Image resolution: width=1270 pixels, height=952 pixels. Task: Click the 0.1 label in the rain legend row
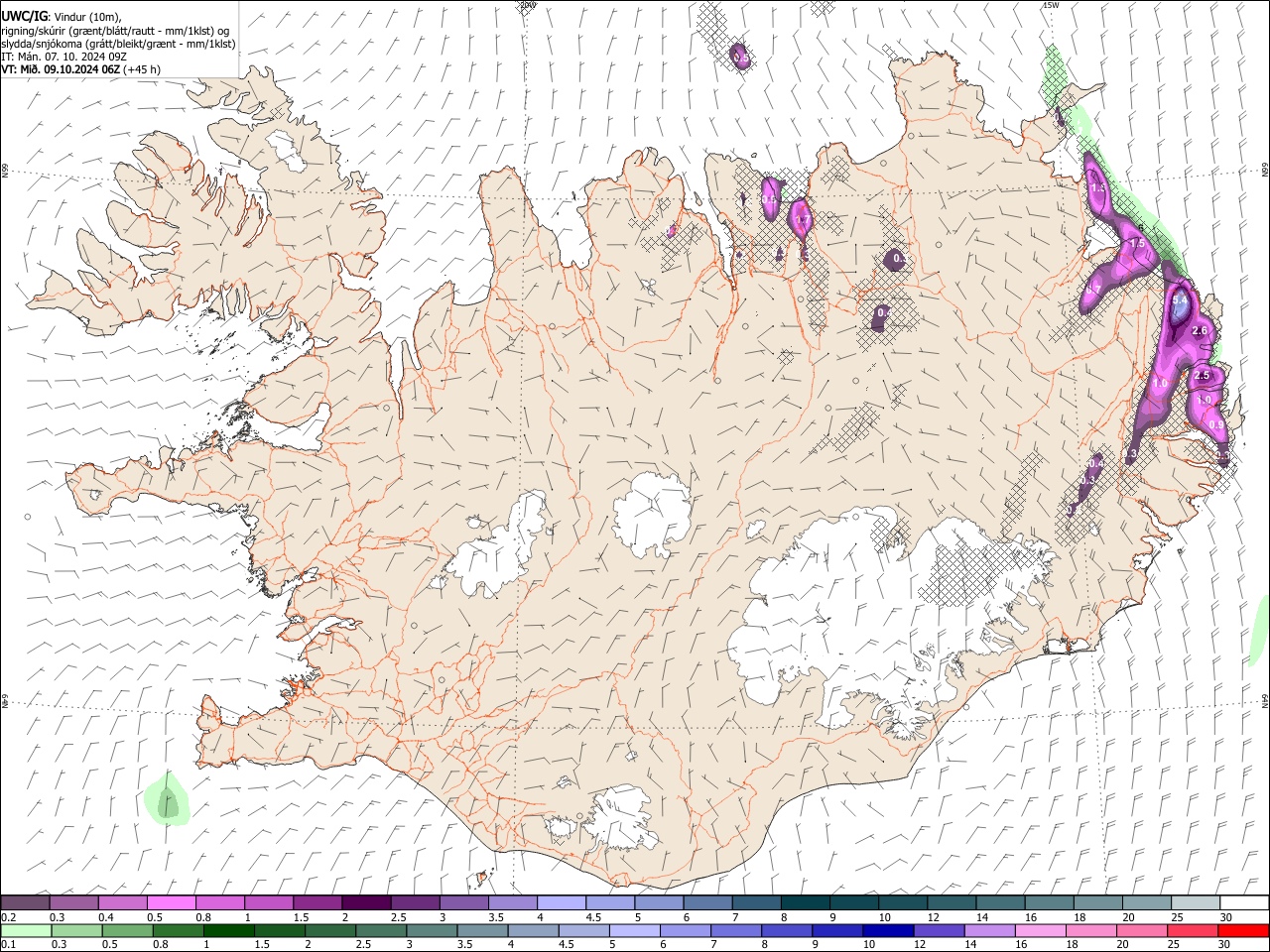pyautogui.click(x=8, y=944)
